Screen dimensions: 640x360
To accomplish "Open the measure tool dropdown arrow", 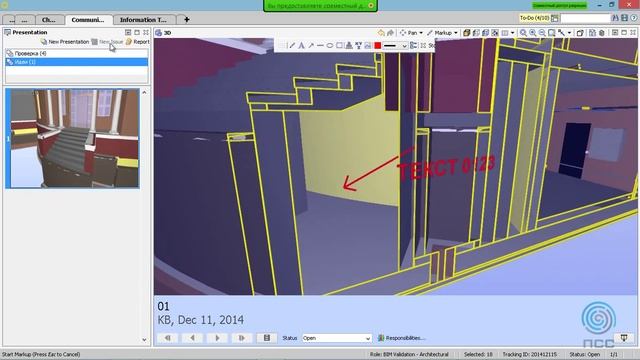I will click(569, 33).
